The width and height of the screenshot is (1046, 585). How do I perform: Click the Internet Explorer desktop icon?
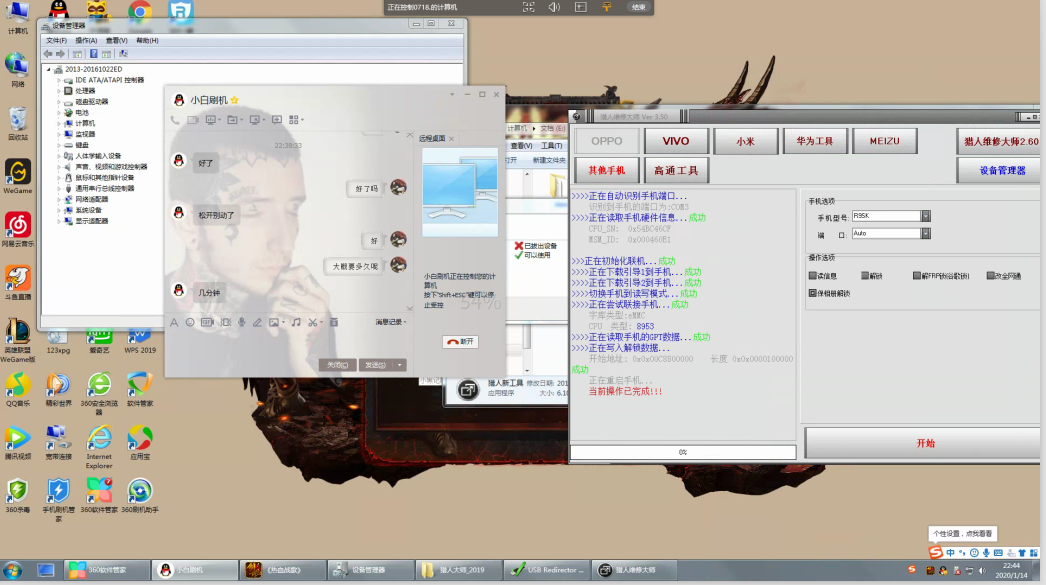click(99, 446)
